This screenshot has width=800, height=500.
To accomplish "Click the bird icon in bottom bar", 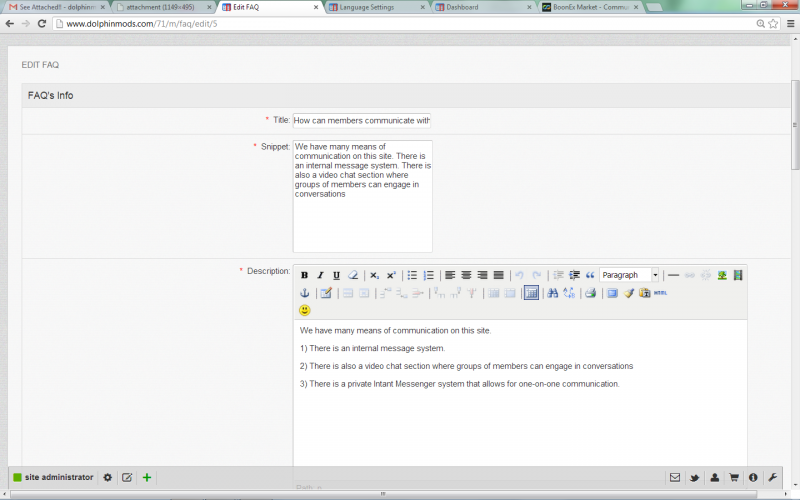I will pos(694,478).
